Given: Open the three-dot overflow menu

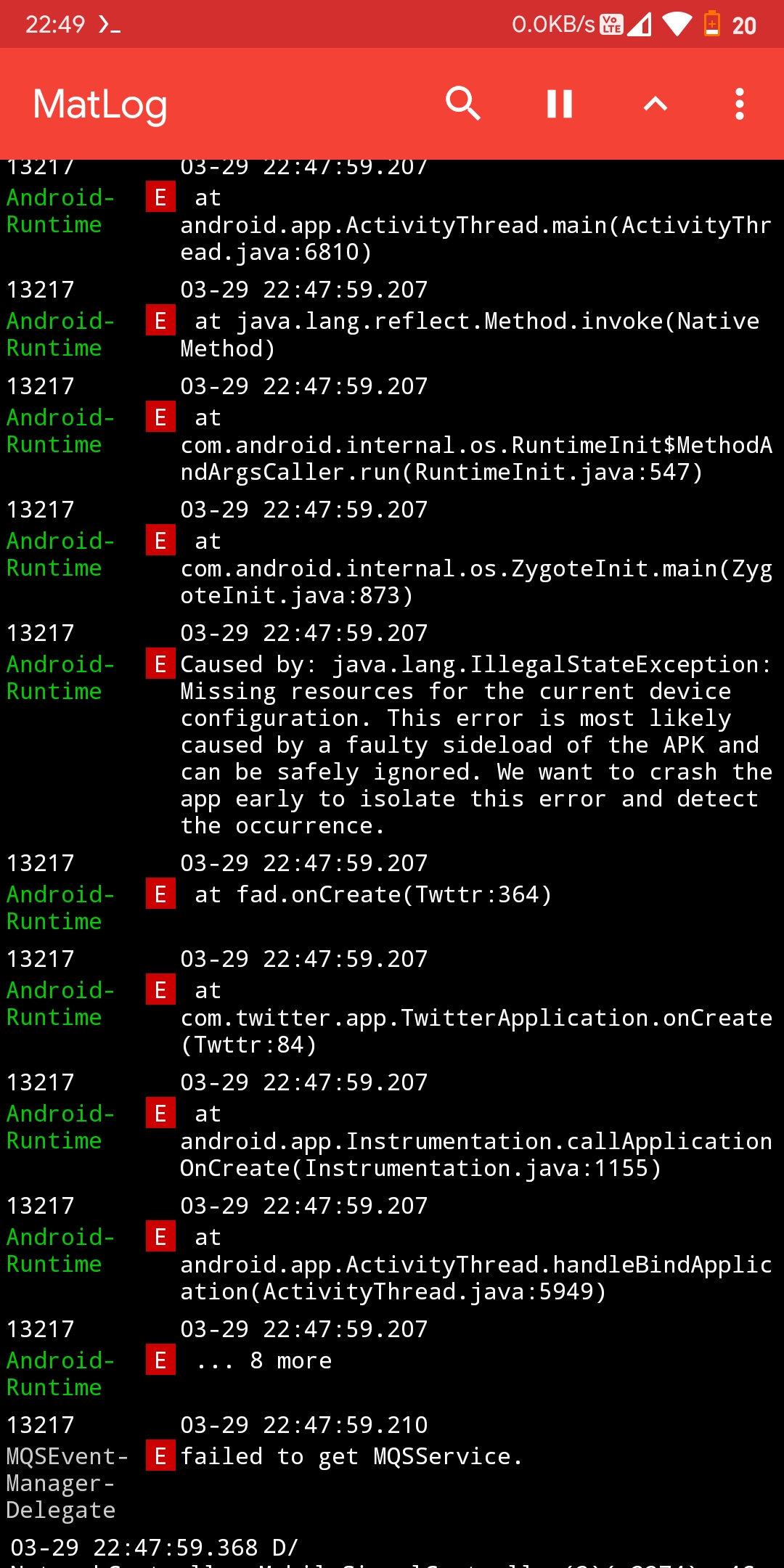Looking at the screenshot, I should click(x=738, y=104).
